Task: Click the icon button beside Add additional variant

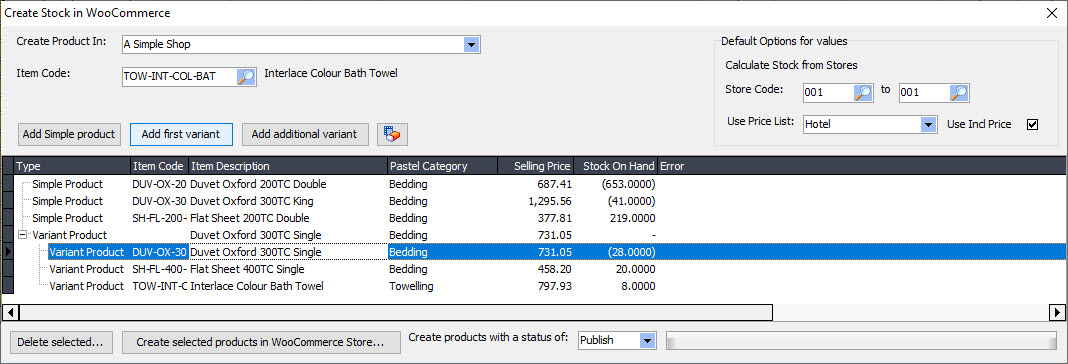Action: [392, 134]
